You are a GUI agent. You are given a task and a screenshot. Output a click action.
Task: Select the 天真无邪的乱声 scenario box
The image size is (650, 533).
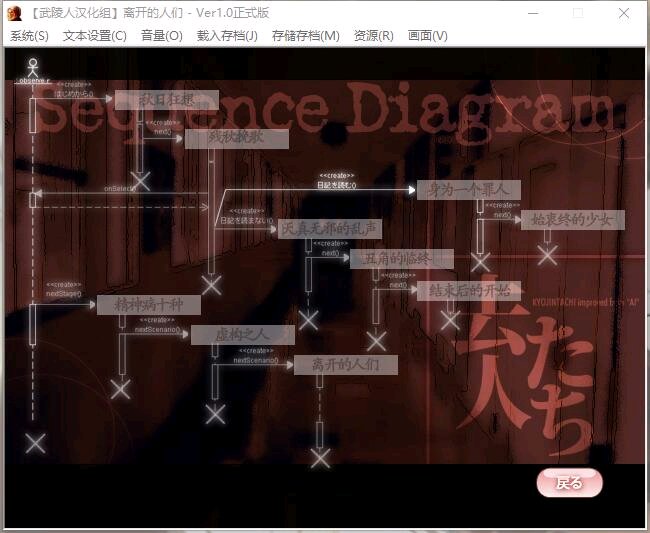pos(330,229)
